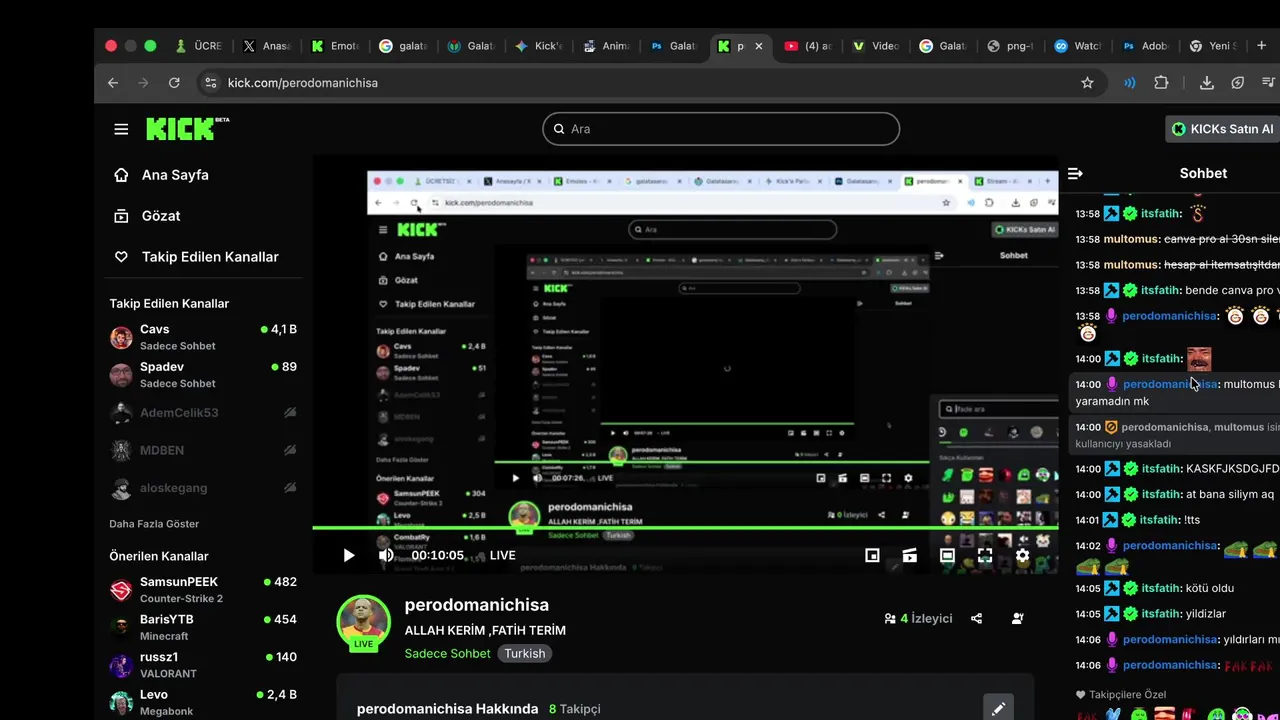
Task: Open mini player mode icon
Action: 872,555
